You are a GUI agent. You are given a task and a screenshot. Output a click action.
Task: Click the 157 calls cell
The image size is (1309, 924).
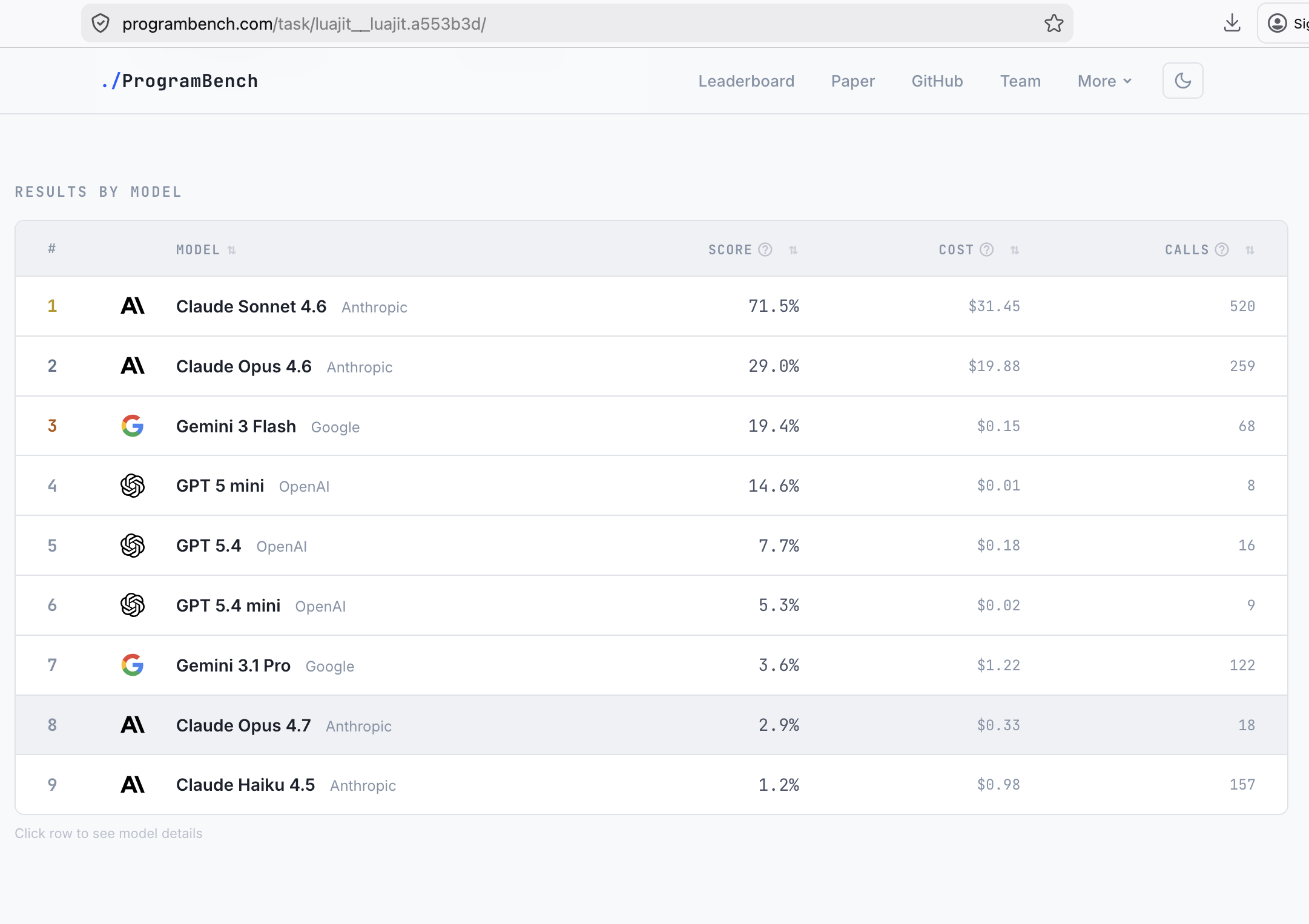coord(1242,785)
